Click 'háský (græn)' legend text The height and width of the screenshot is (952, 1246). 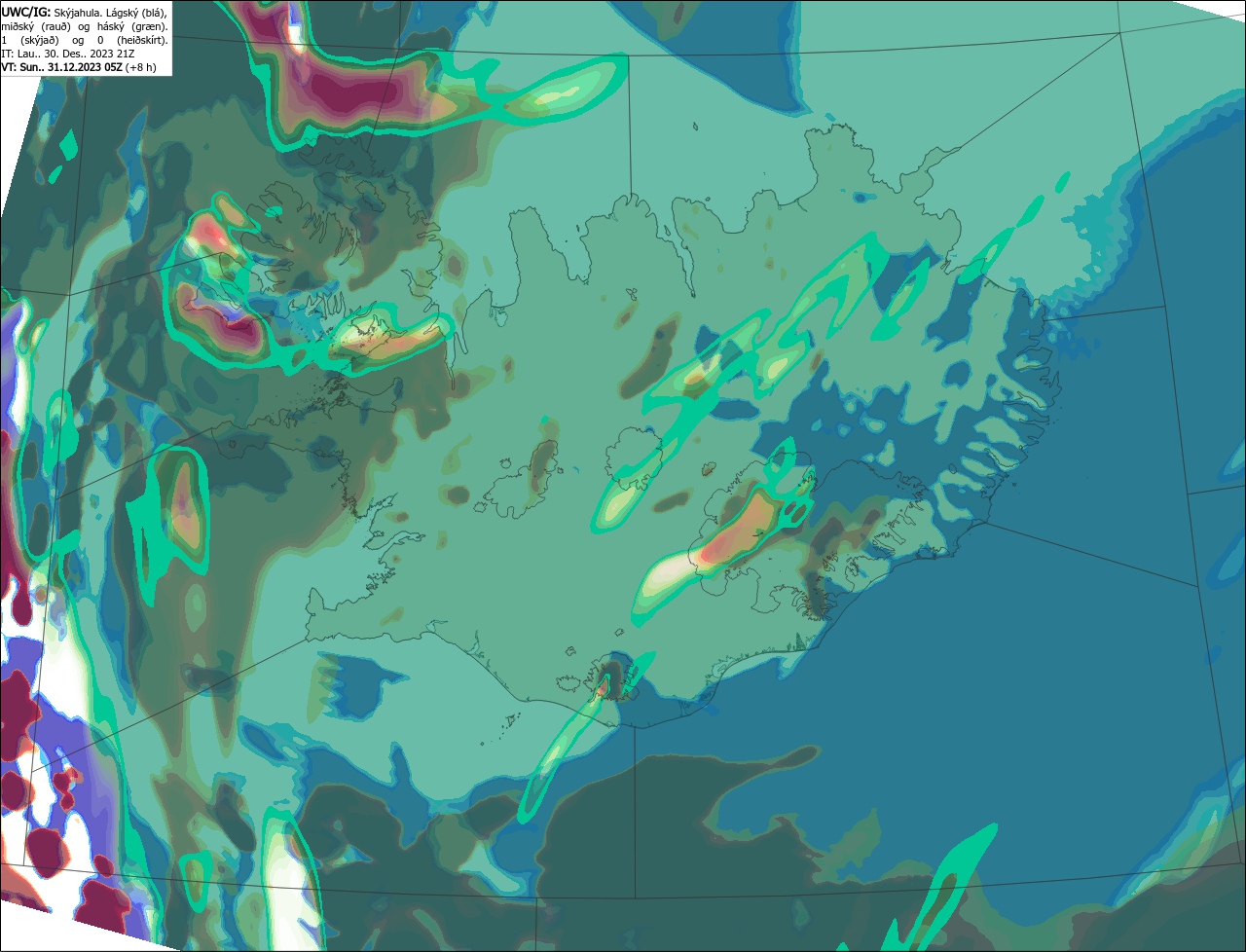132,27
